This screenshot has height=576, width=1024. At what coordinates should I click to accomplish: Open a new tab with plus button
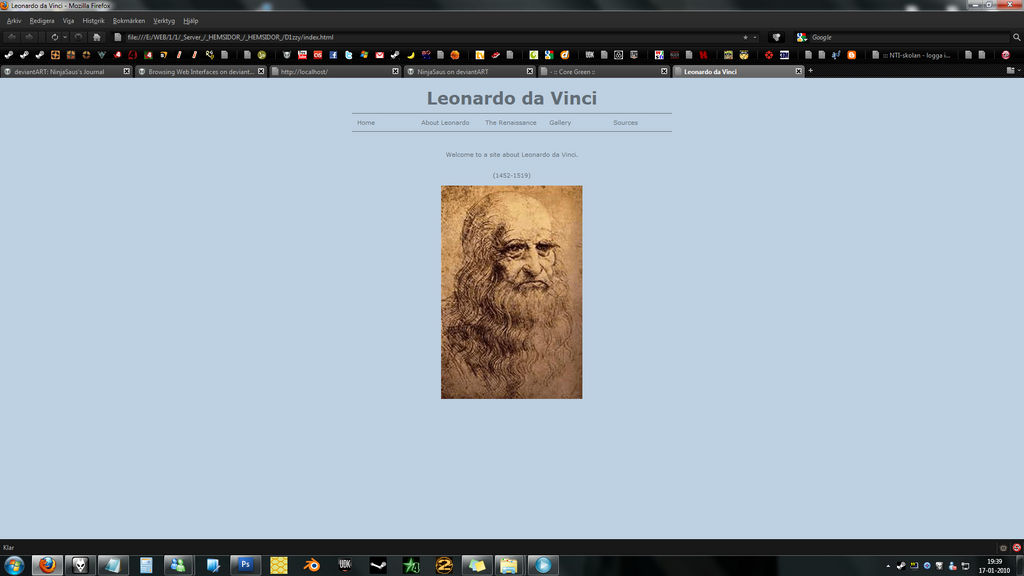(810, 71)
